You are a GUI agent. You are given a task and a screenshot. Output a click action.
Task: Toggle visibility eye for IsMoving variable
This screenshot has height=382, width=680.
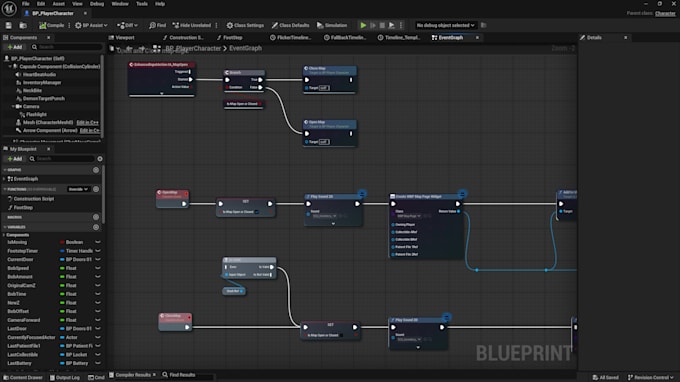pos(98,242)
